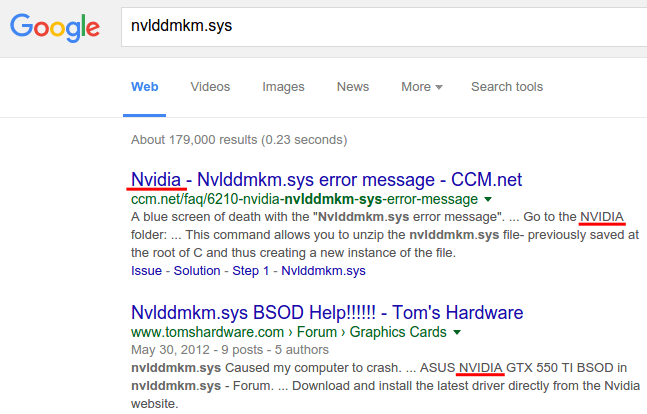Open the Tom's Hardware BSOD Help result
This screenshot has height=414, width=647.
327,313
